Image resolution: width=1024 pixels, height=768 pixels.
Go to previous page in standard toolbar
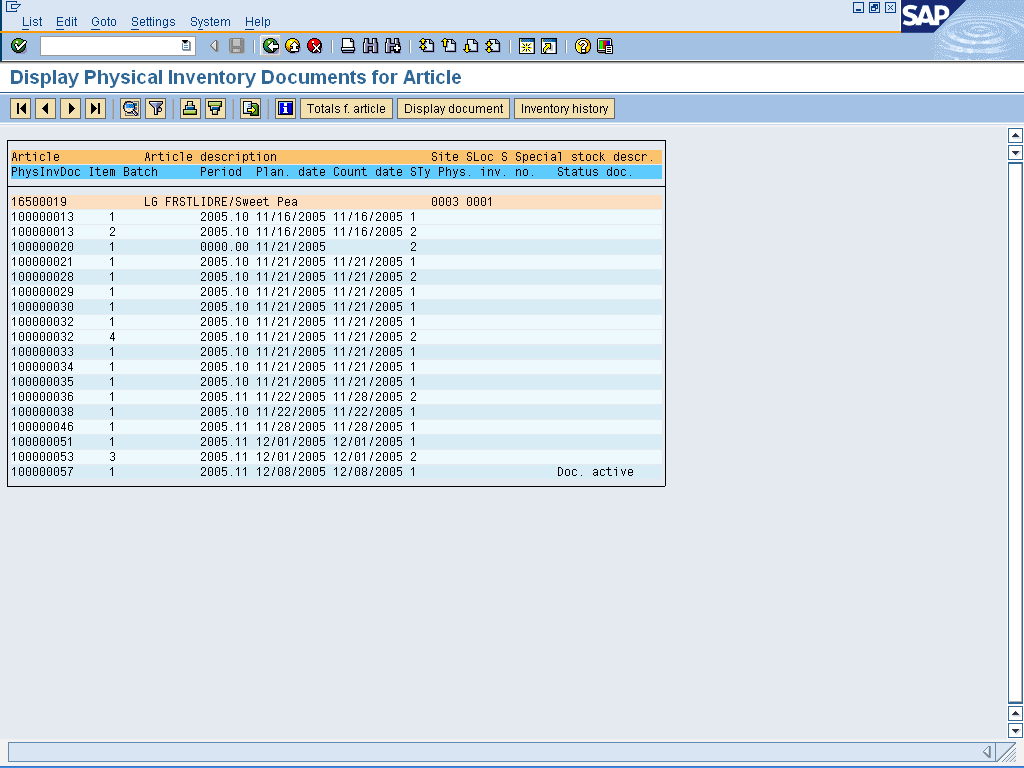pyautogui.click(x=449, y=46)
